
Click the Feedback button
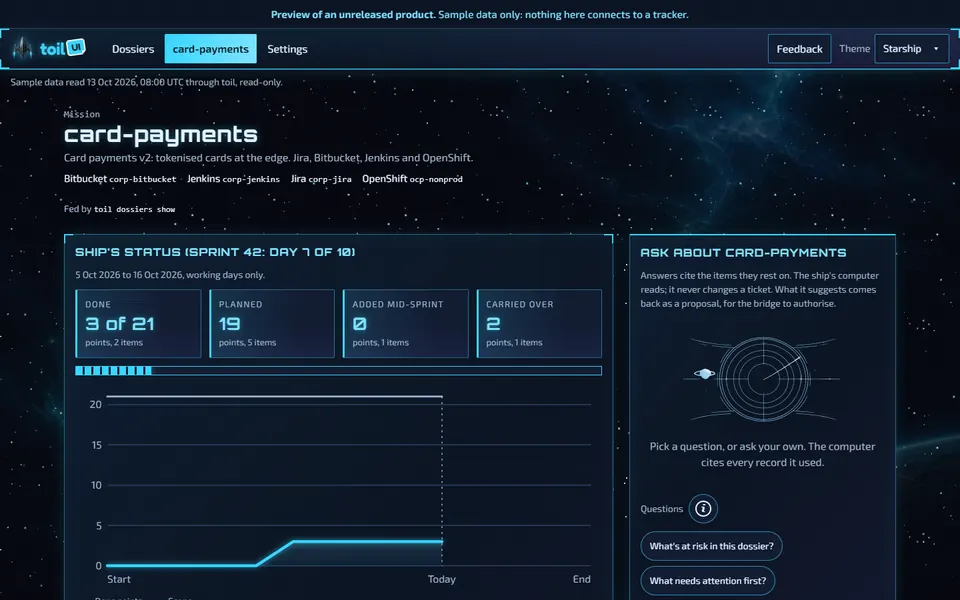pyautogui.click(x=799, y=49)
